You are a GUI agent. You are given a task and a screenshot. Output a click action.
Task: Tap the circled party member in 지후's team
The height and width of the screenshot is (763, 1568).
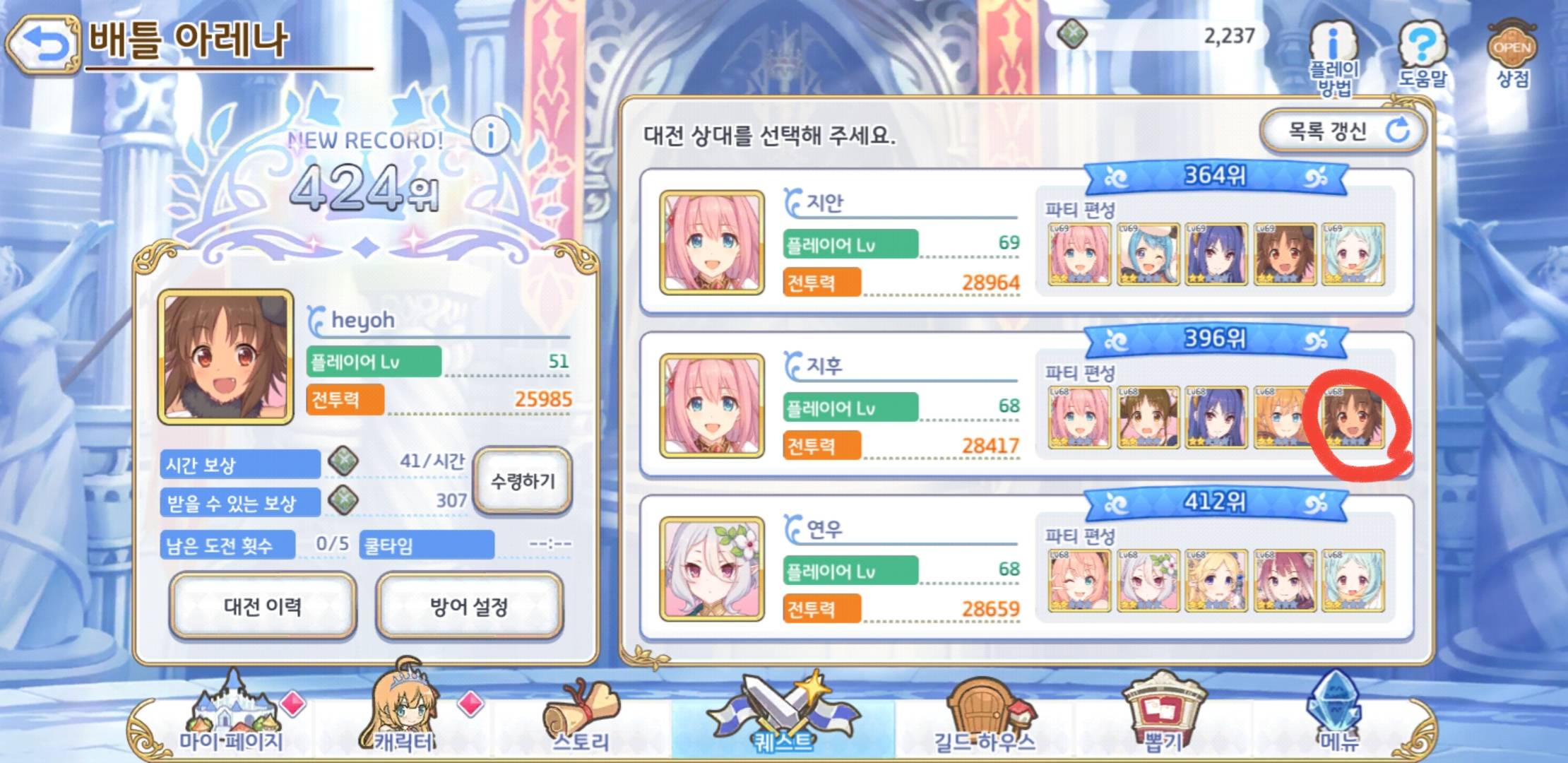[1353, 418]
